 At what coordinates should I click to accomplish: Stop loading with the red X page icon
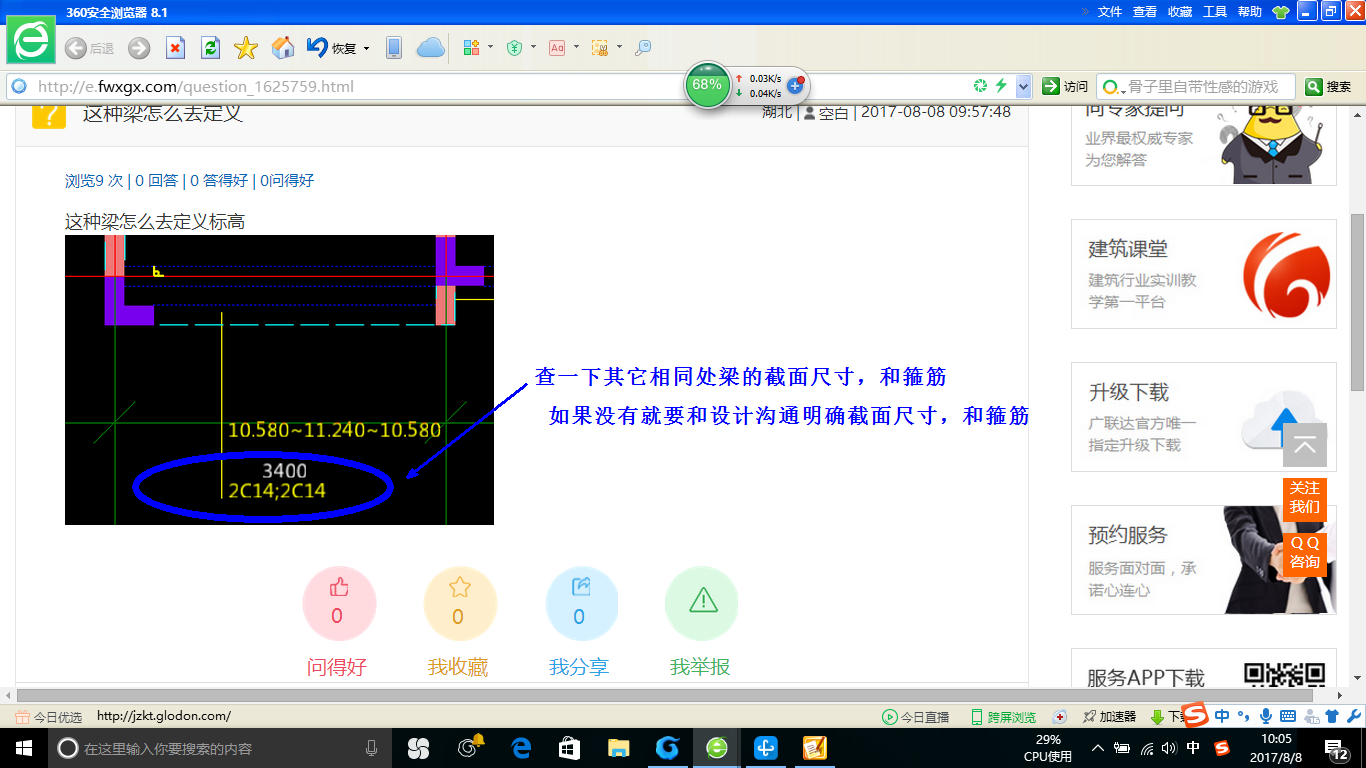pos(175,48)
